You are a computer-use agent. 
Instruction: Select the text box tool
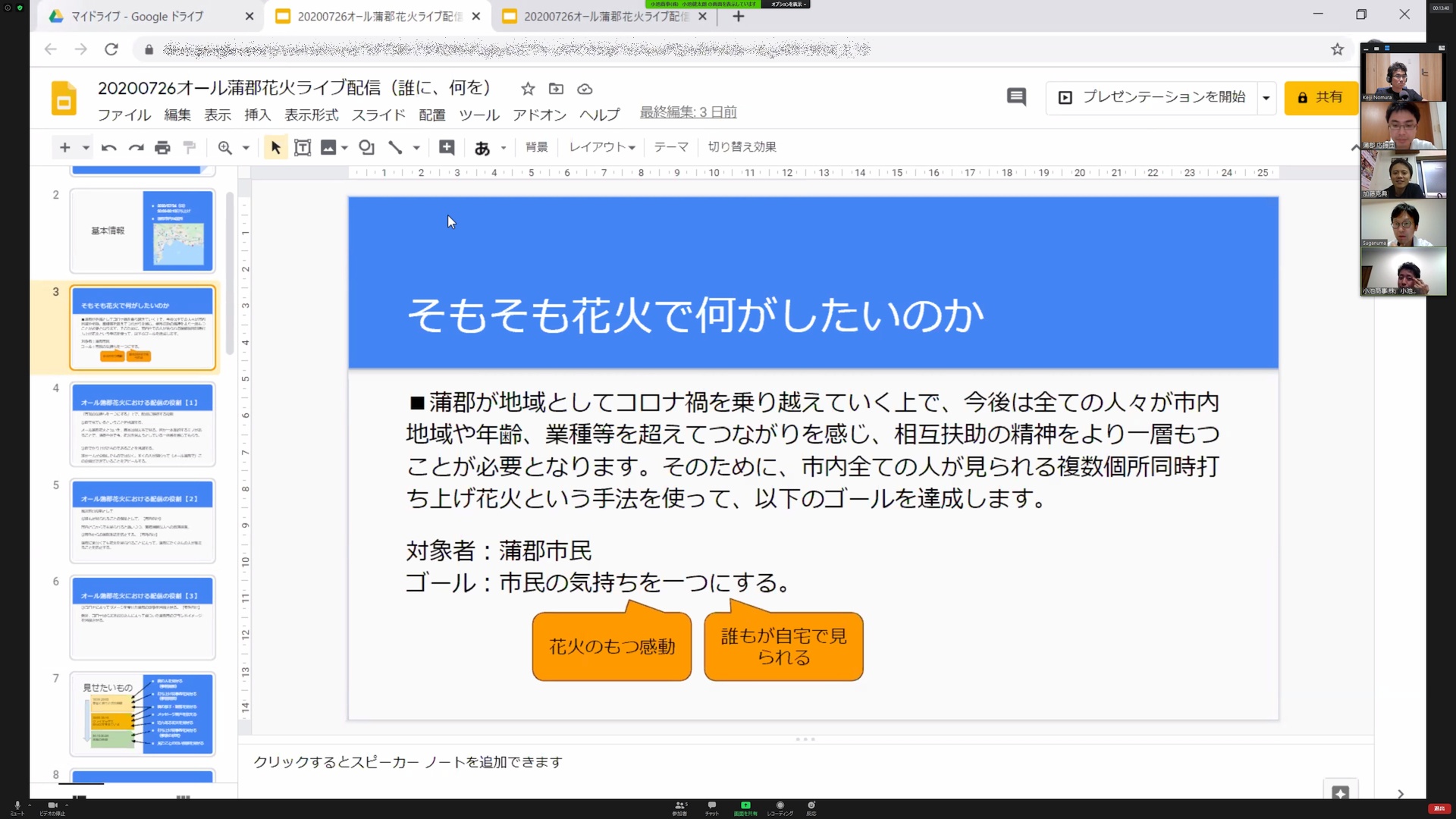[x=303, y=147]
